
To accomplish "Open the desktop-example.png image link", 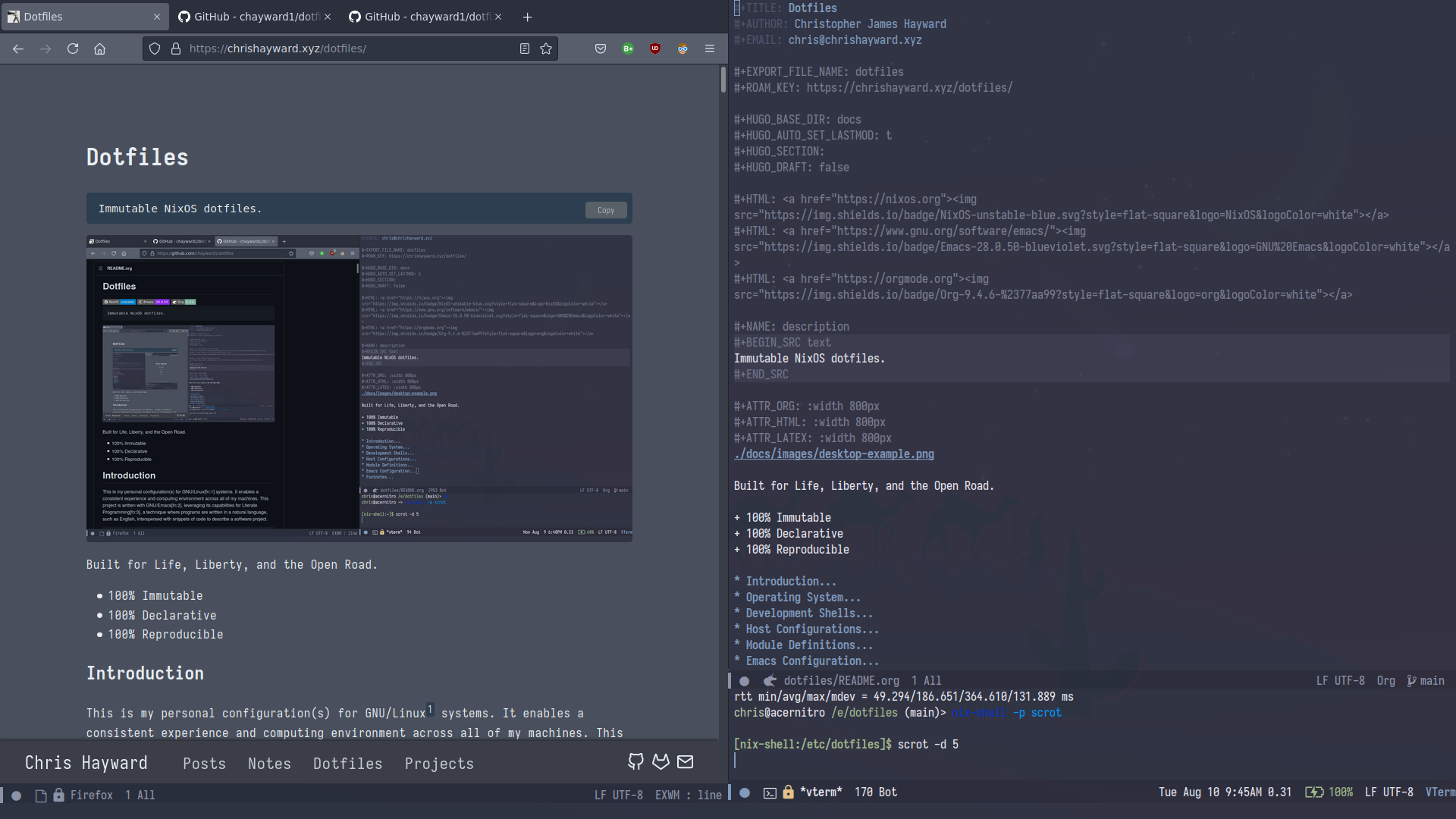I will (833, 454).
